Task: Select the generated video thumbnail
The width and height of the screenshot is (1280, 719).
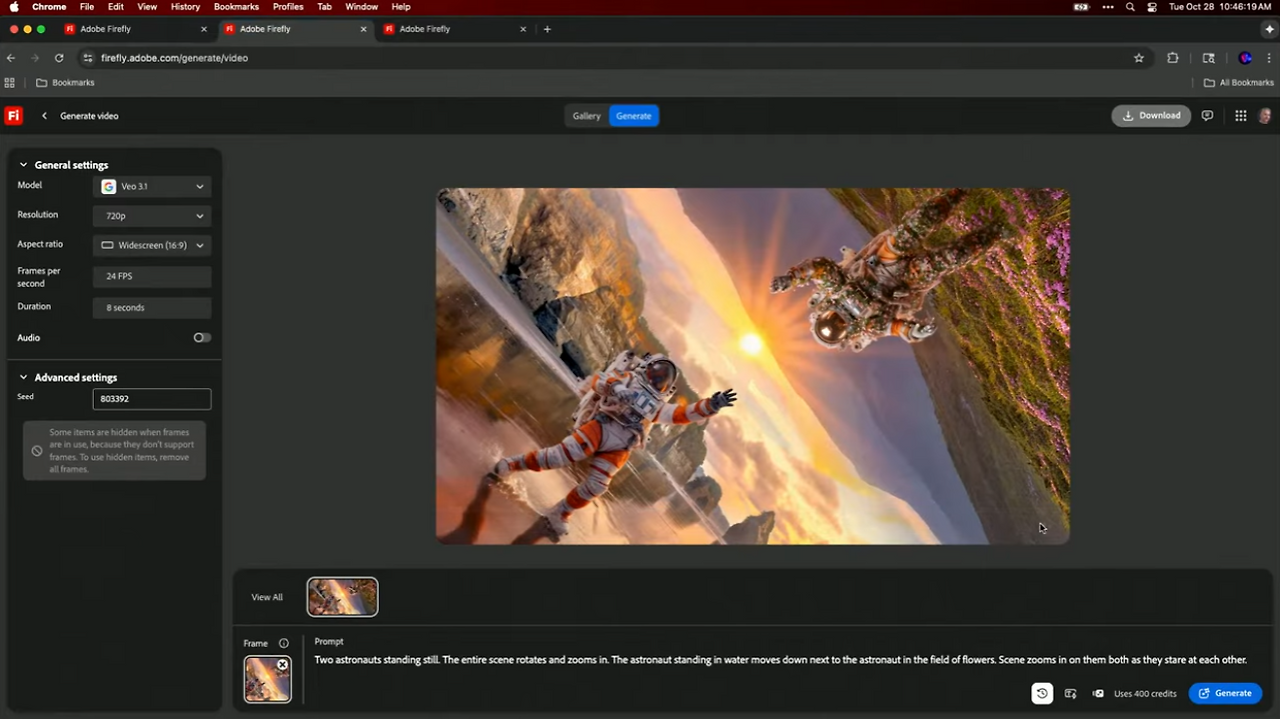Action: coord(343,597)
